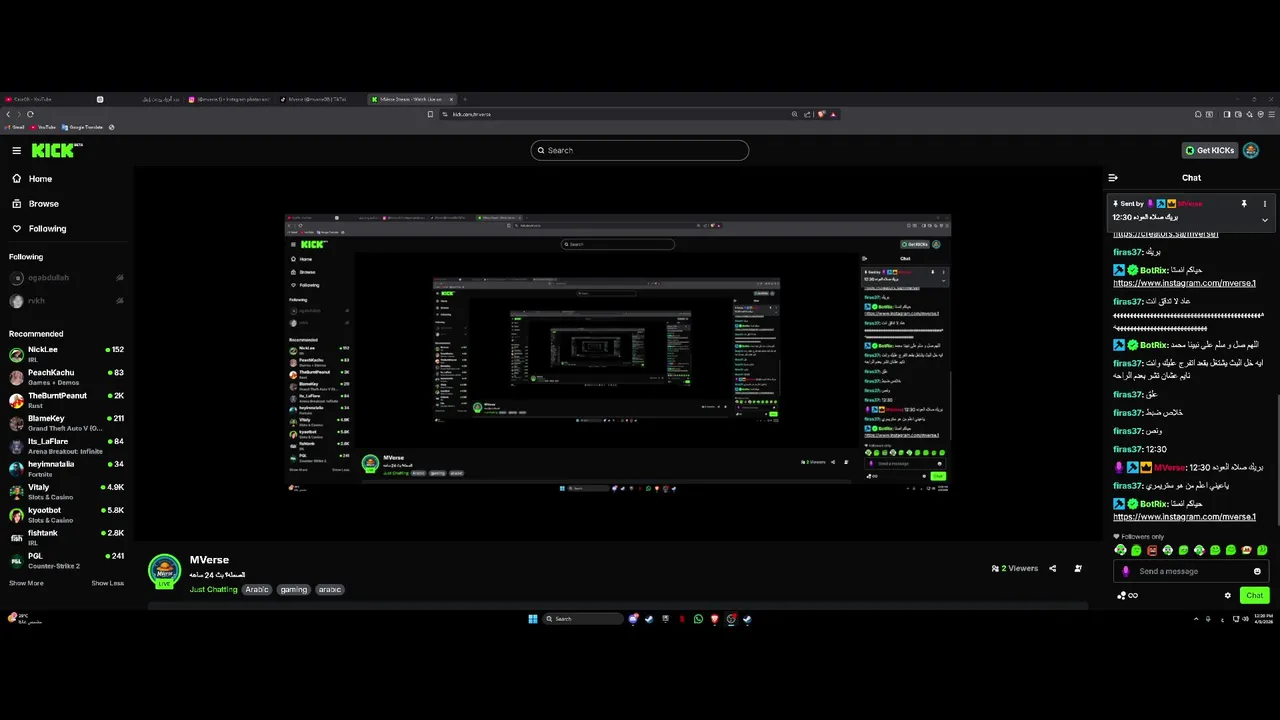Select the last green emote in chat row
Screen dimensions: 1280x720
[1262, 550]
